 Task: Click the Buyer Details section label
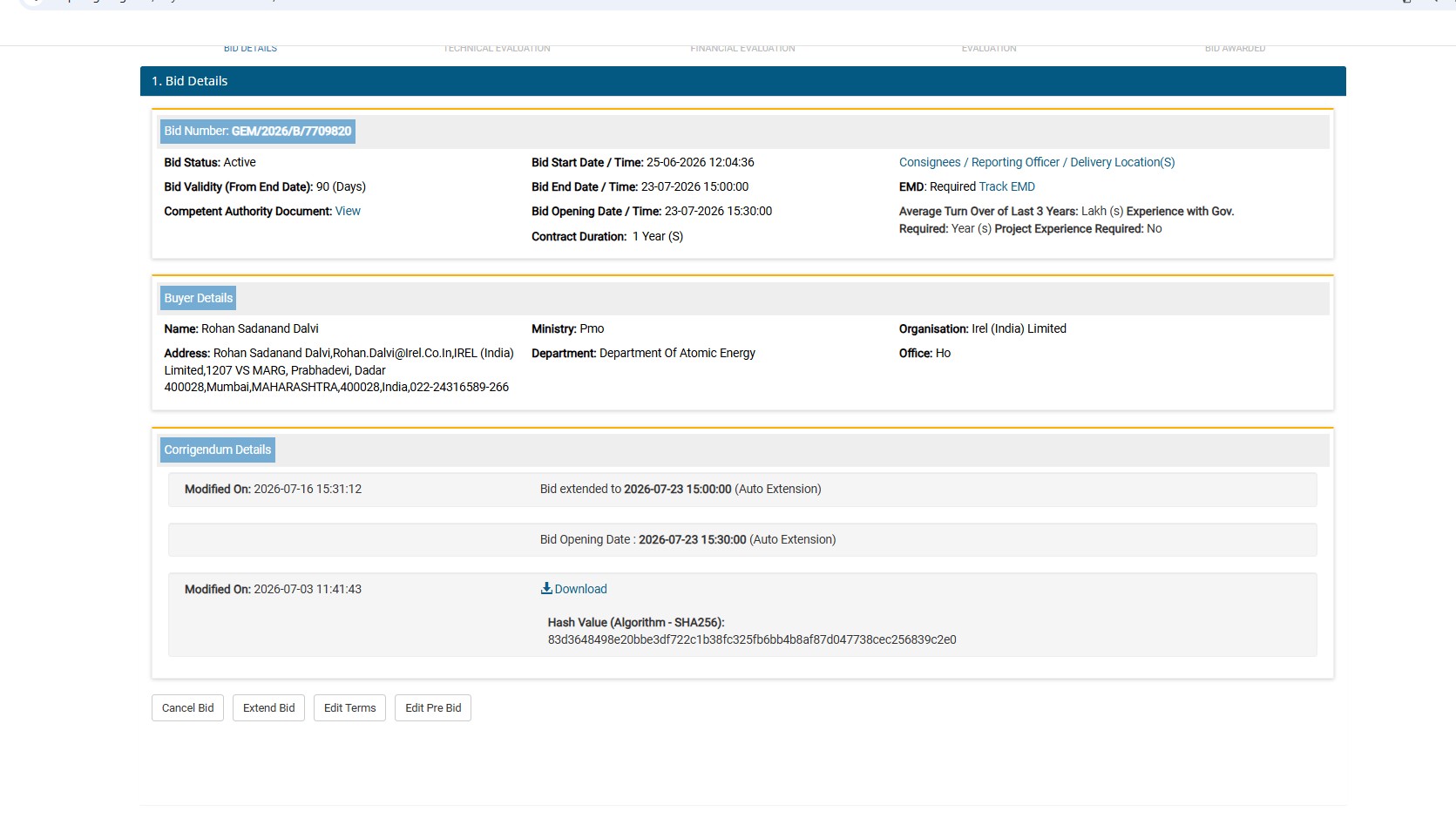pyautogui.click(x=198, y=298)
